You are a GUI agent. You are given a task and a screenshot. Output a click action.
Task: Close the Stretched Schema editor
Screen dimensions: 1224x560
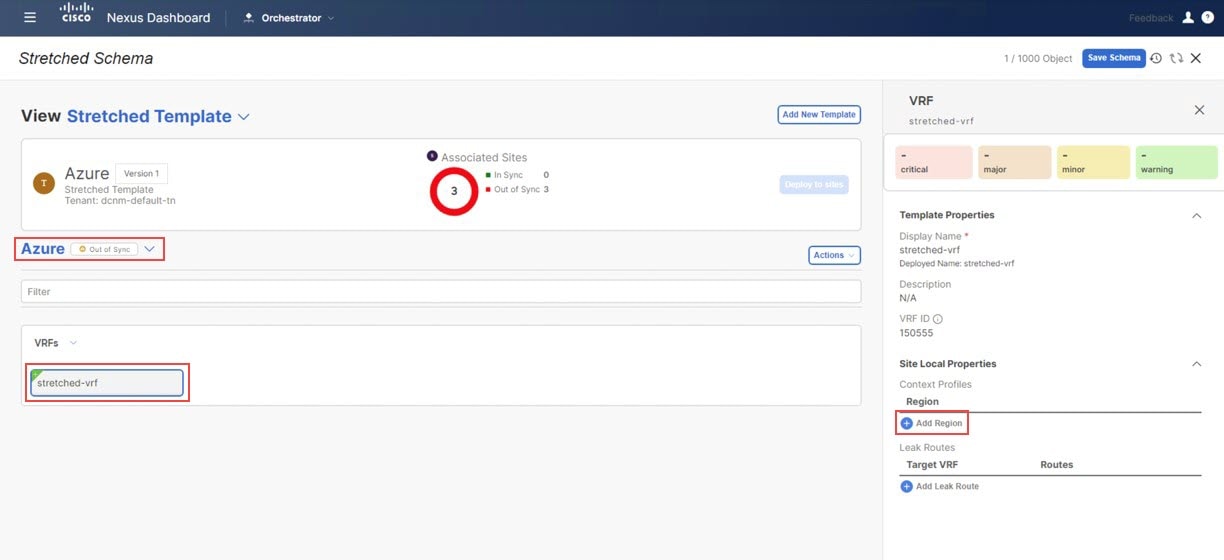point(1196,59)
